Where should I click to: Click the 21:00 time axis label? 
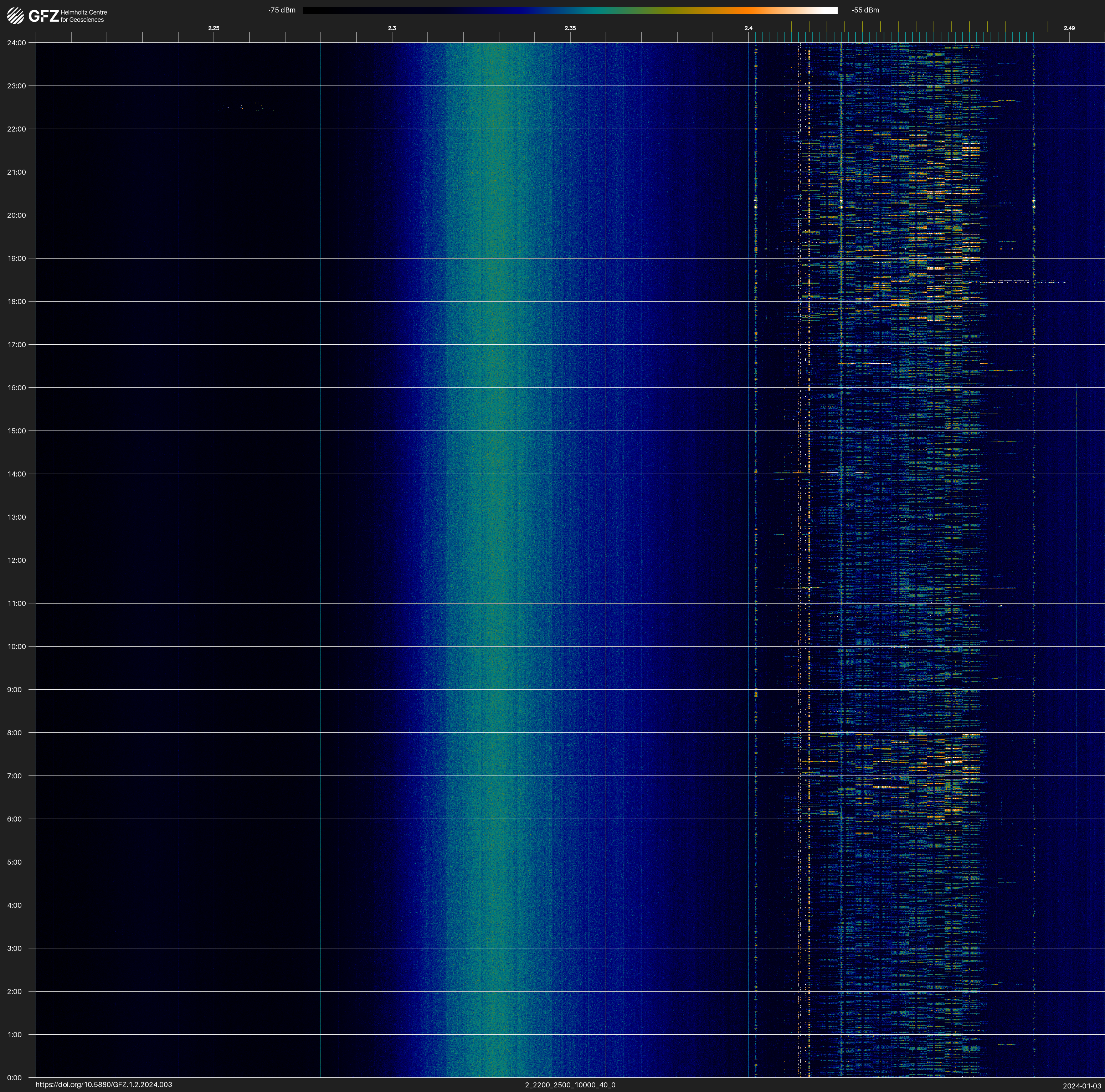click(17, 172)
